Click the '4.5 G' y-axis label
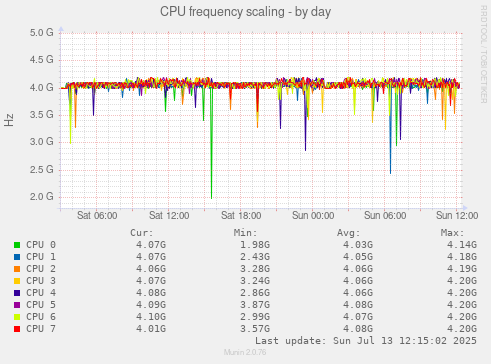This screenshot has width=491, height=364. pyautogui.click(x=41, y=60)
